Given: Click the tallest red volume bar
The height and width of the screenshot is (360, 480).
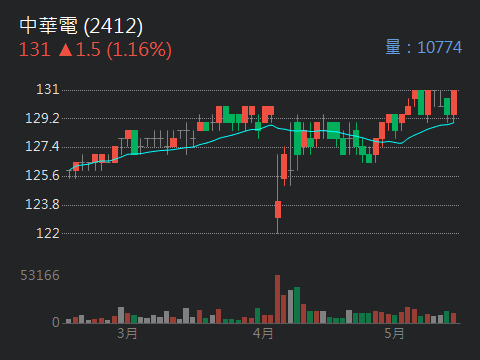Looking at the screenshot, I should [x=277, y=299].
